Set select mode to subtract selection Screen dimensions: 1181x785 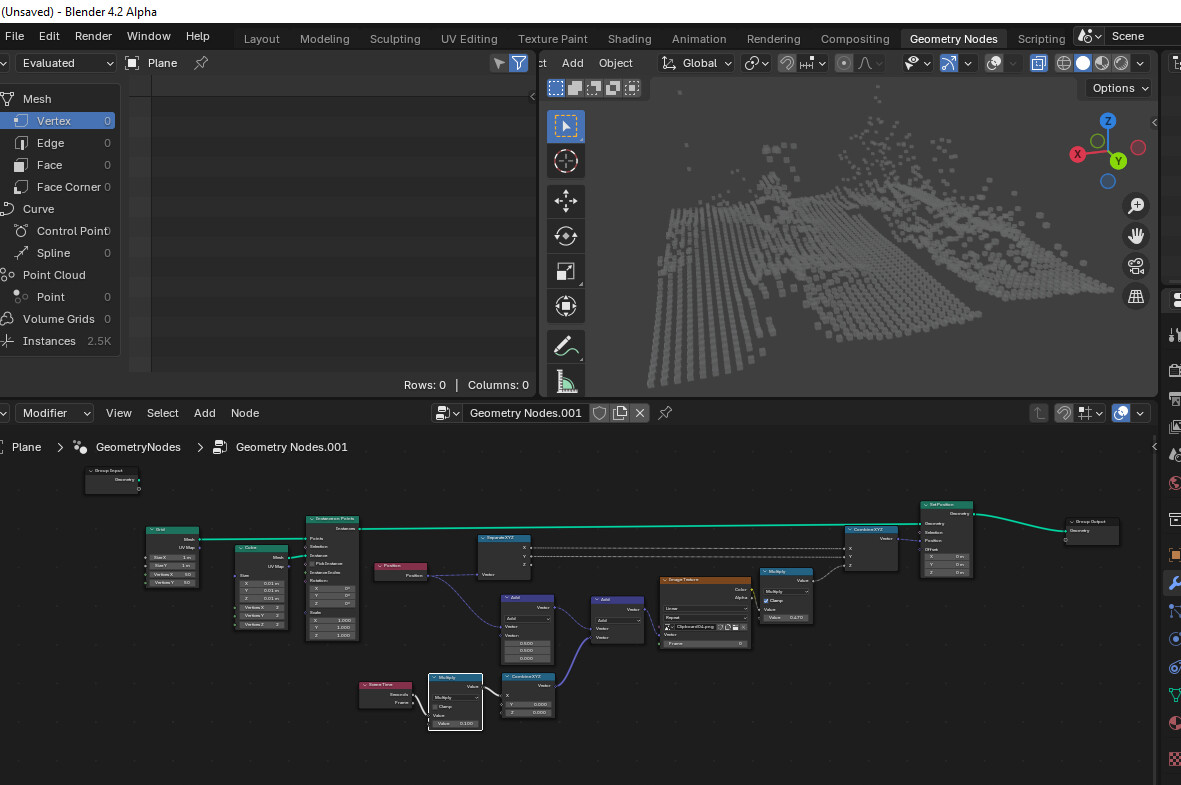click(x=594, y=88)
